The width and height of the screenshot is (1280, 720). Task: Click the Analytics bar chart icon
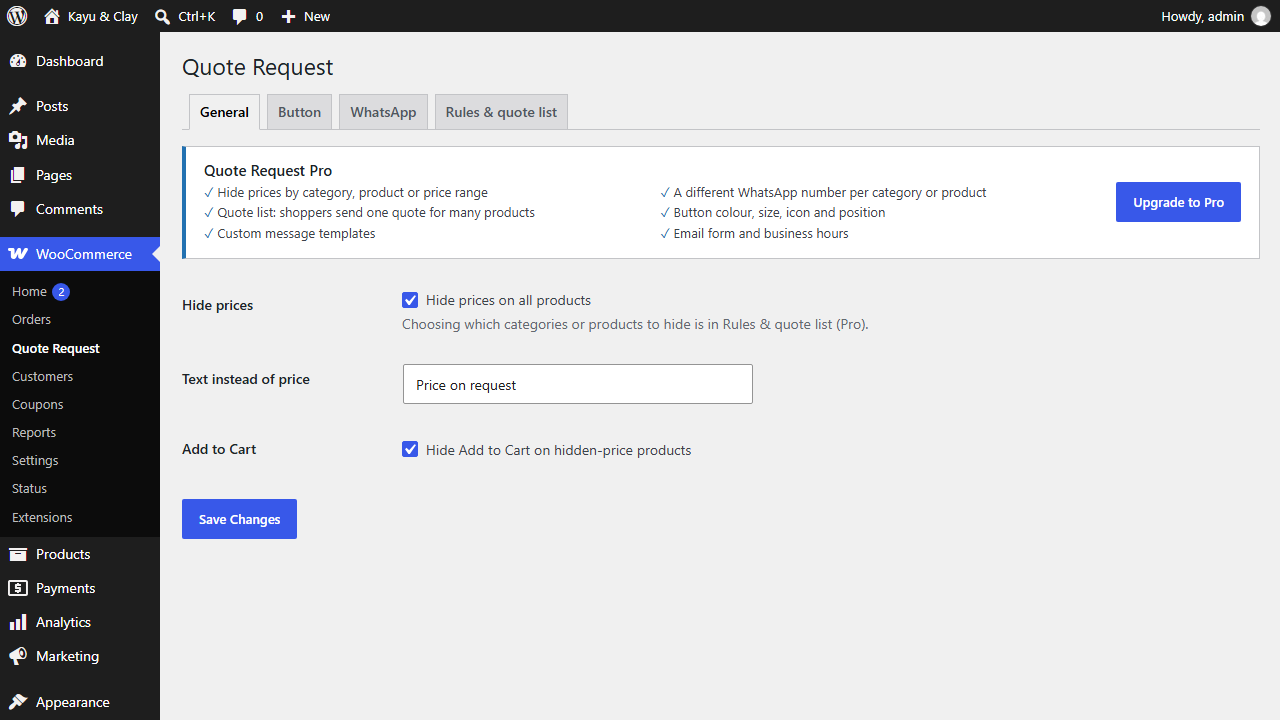pyautogui.click(x=18, y=622)
